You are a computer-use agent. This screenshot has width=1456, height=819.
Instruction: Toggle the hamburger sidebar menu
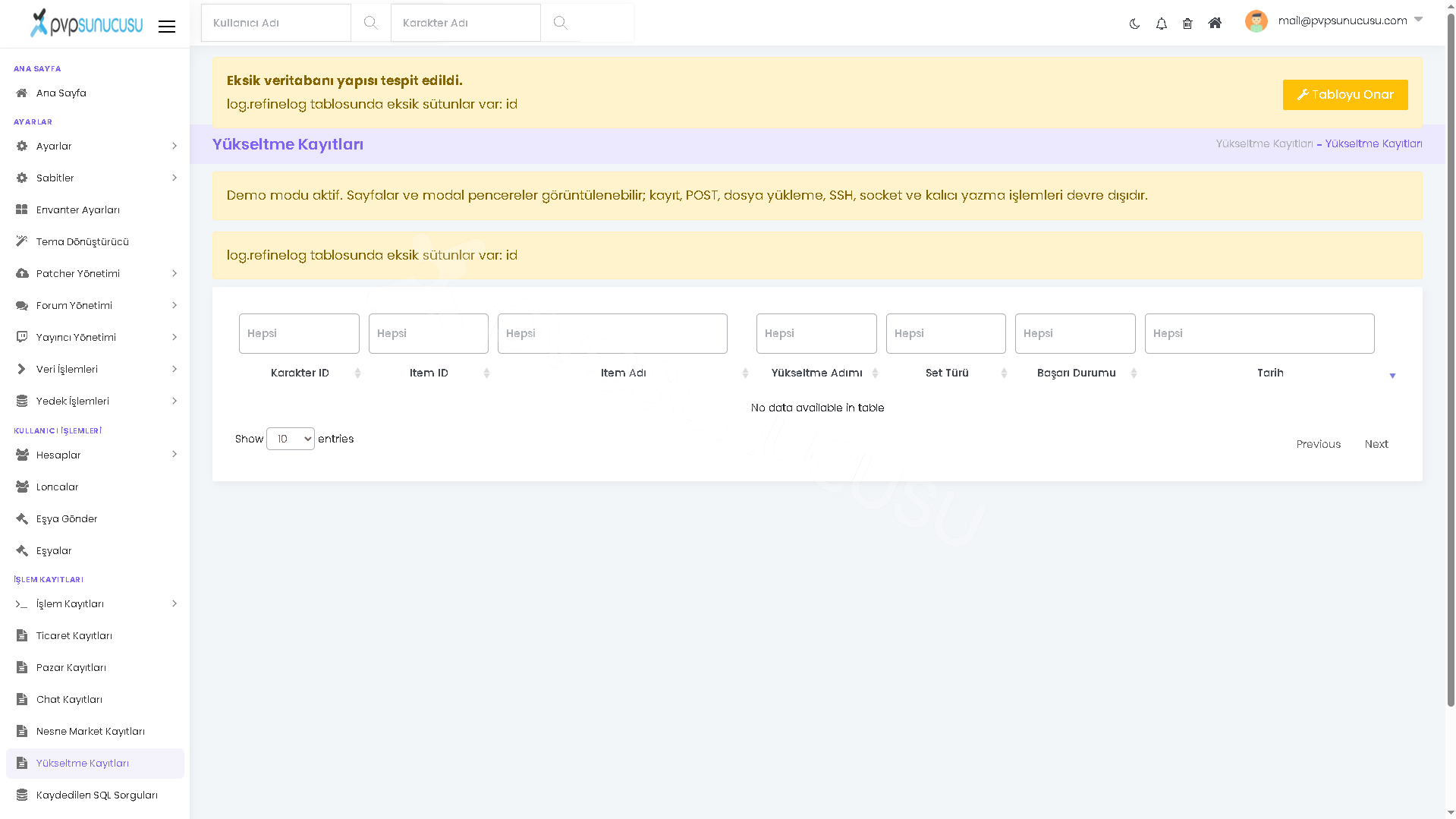tap(167, 27)
